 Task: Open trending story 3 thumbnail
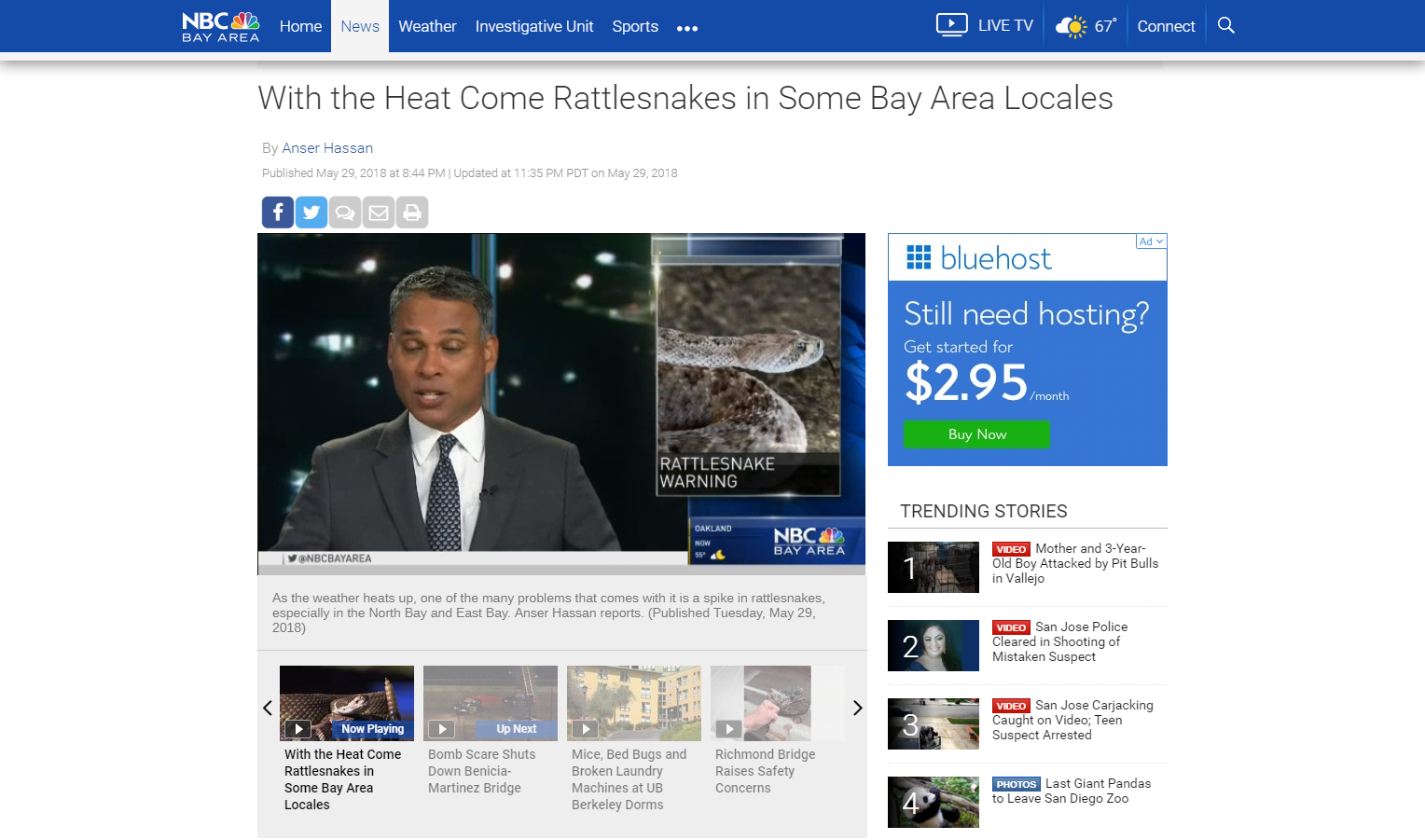[x=934, y=723]
